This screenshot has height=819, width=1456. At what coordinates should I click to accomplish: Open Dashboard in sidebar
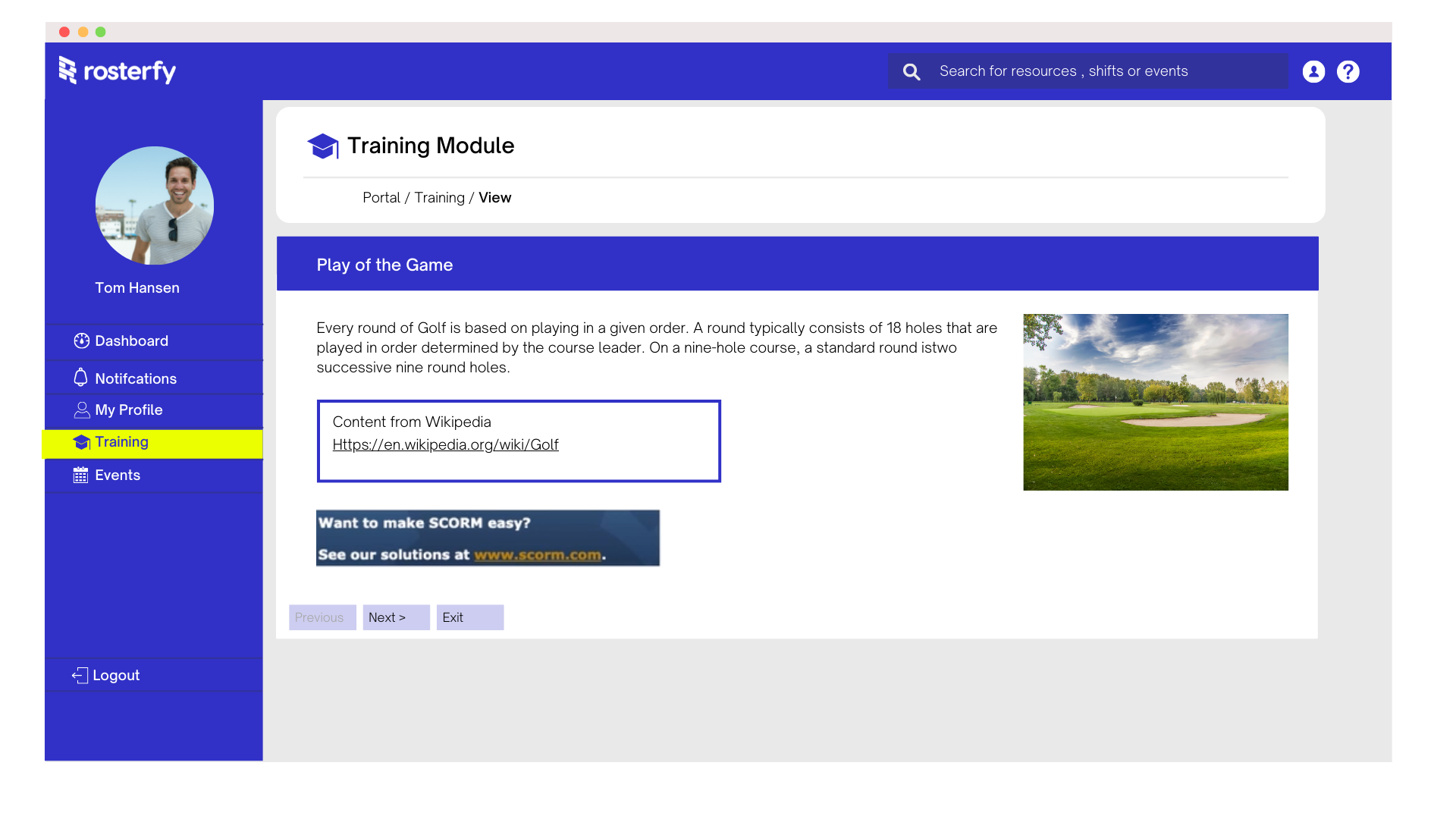pyautogui.click(x=154, y=341)
